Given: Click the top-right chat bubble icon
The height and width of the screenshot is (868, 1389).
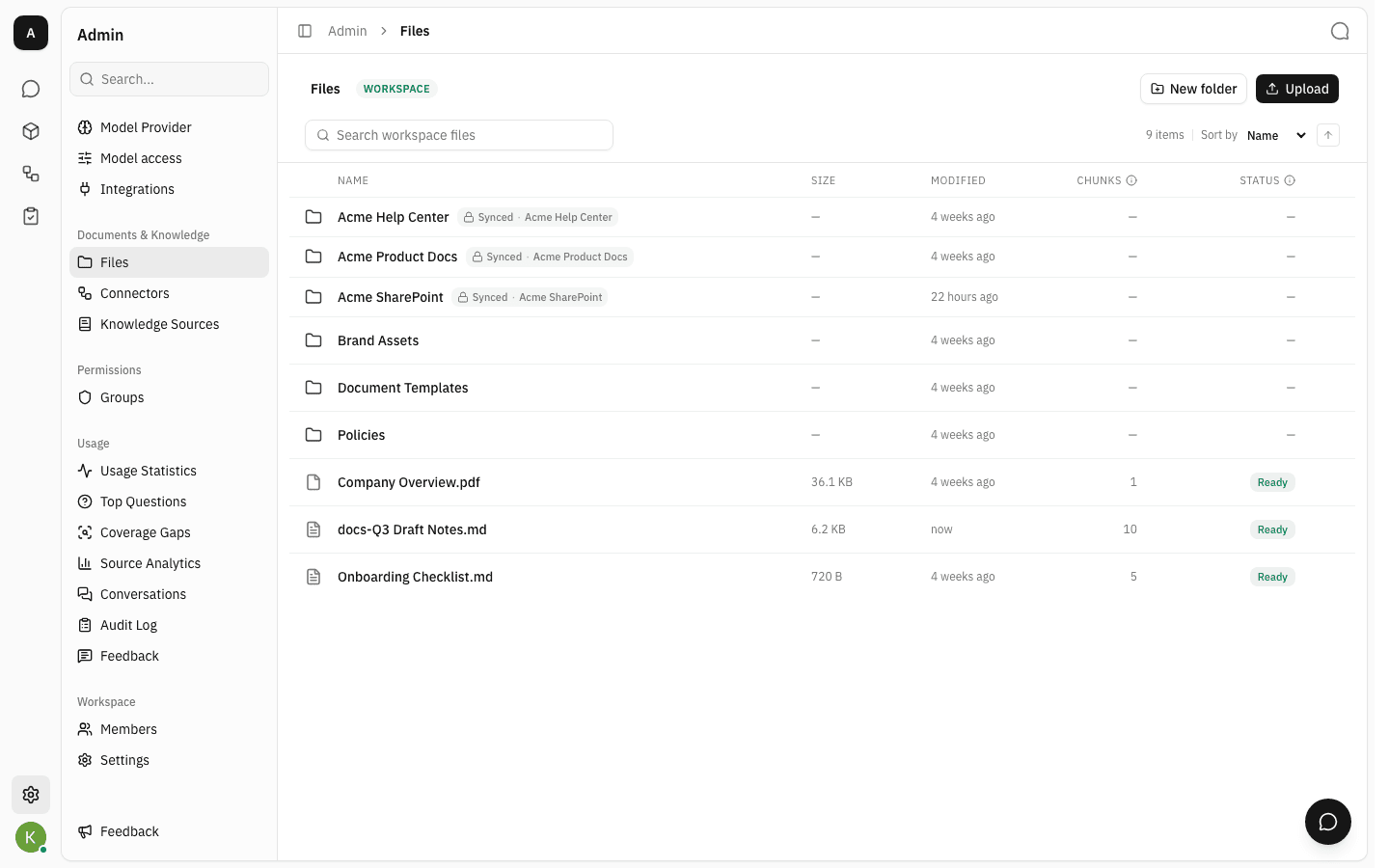Looking at the screenshot, I should point(1340,31).
